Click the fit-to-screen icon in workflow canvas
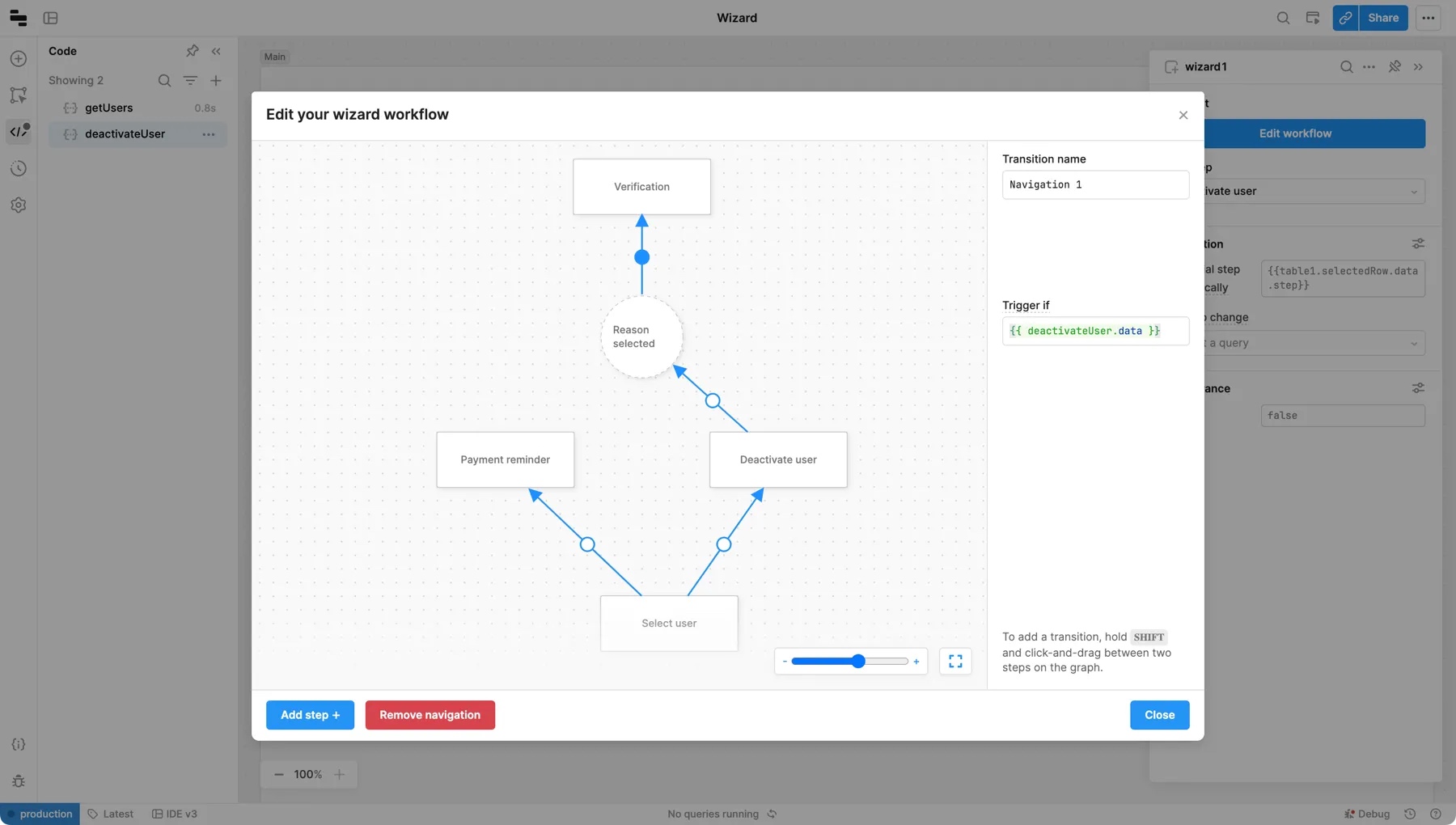This screenshot has width=1456, height=825. tap(955, 661)
